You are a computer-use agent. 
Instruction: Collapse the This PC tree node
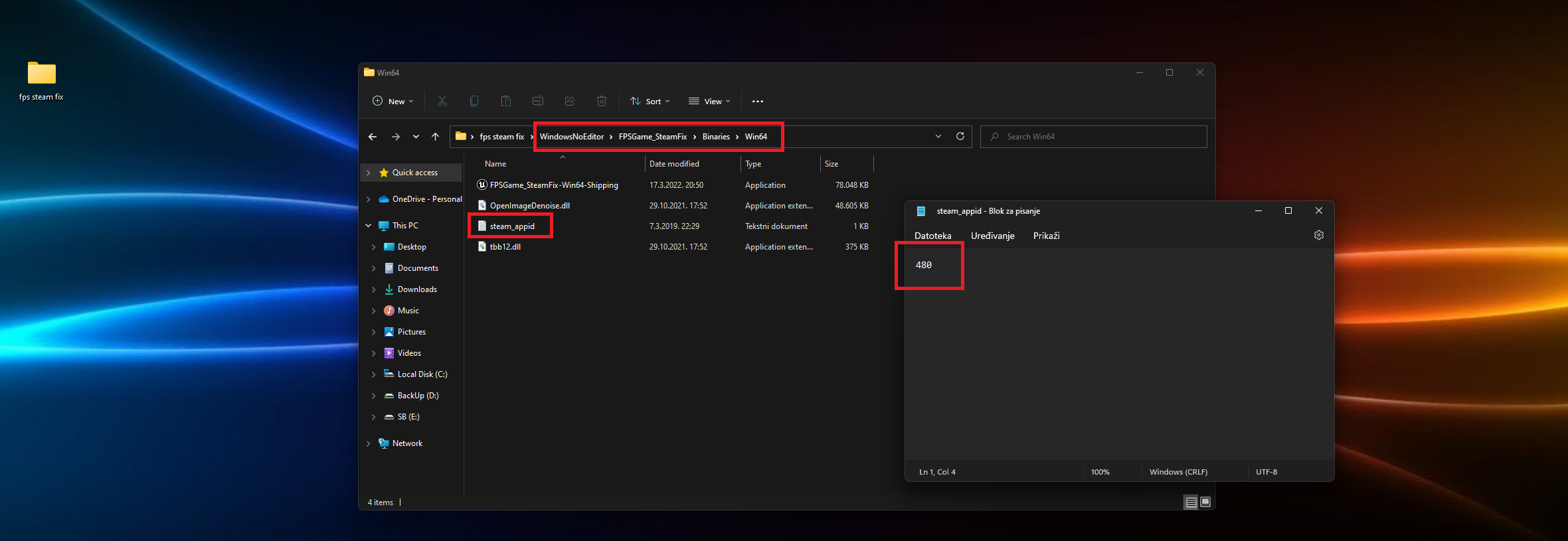pos(369,226)
